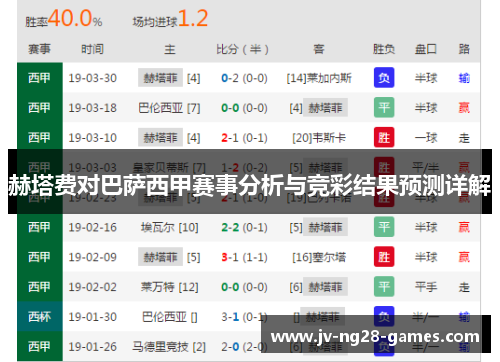The image size is (500, 362).
Task: Click score 2-1 (0-1)
Action: (244, 138)
